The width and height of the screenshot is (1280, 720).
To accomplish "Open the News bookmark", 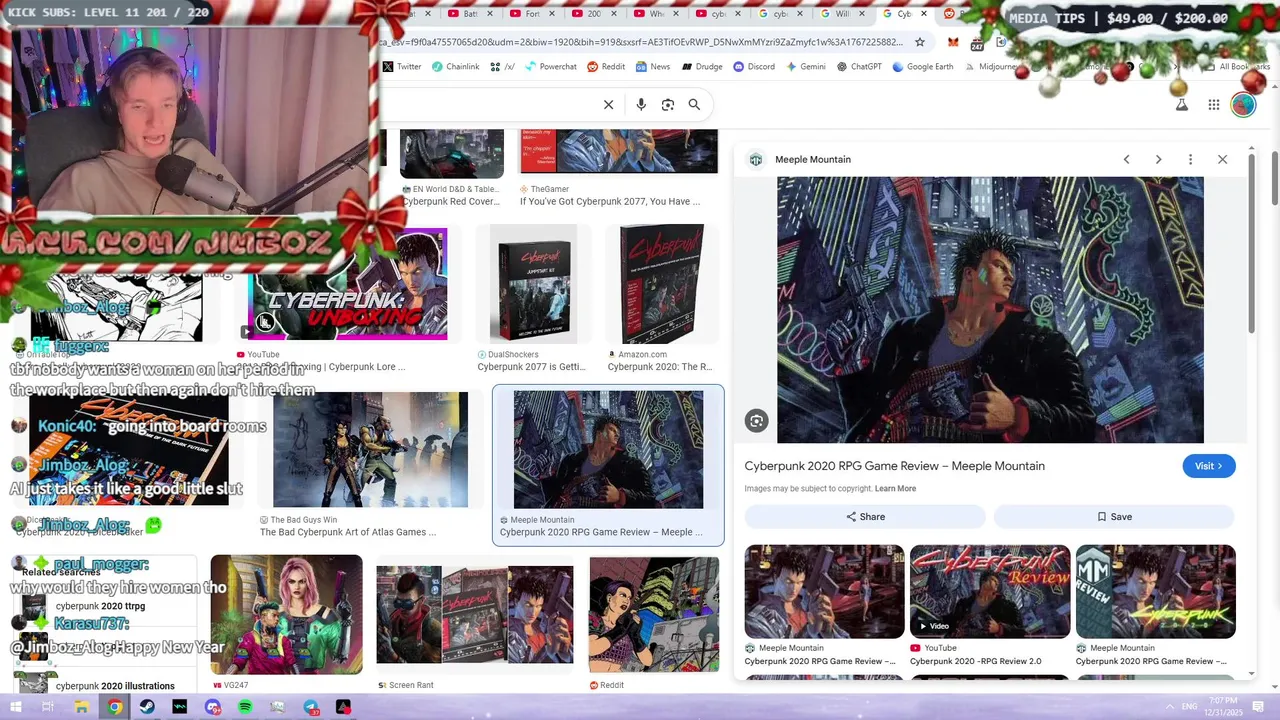I will 653,67.
